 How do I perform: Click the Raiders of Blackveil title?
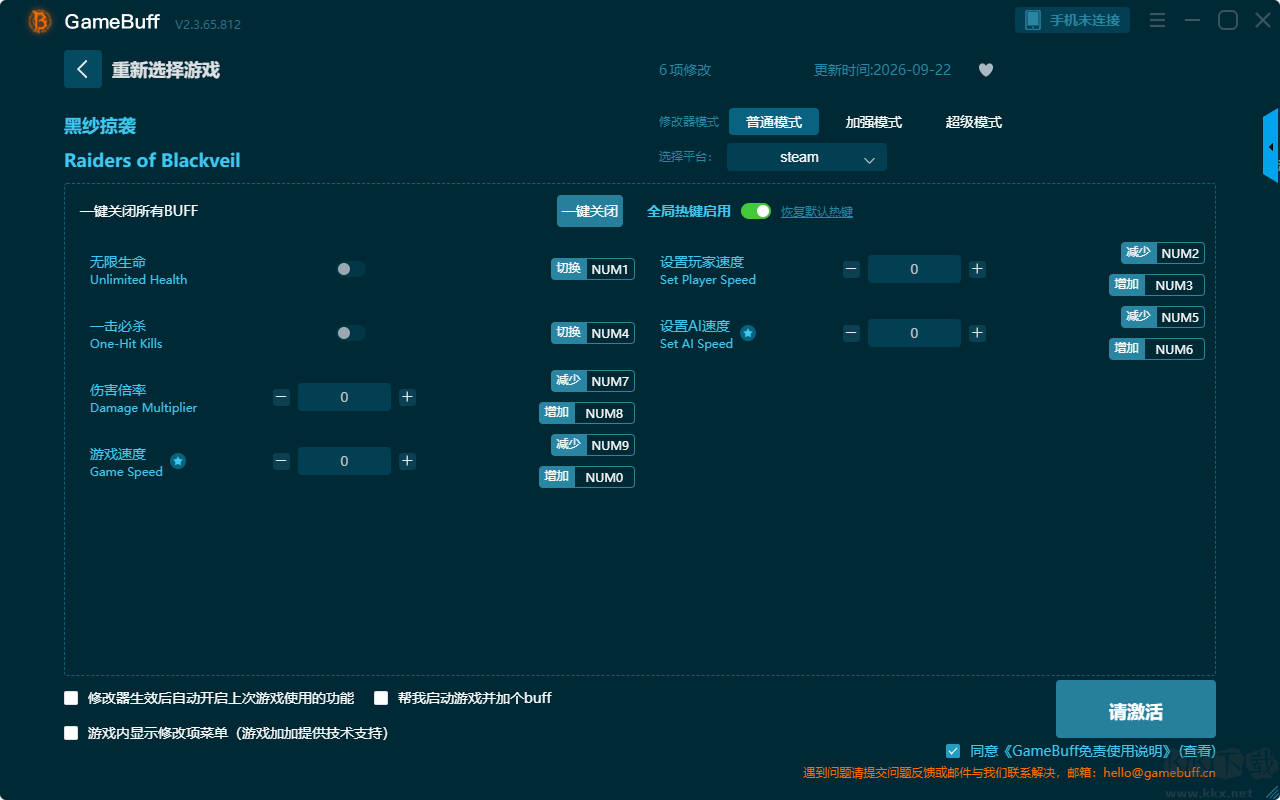(x=152, y=160)
